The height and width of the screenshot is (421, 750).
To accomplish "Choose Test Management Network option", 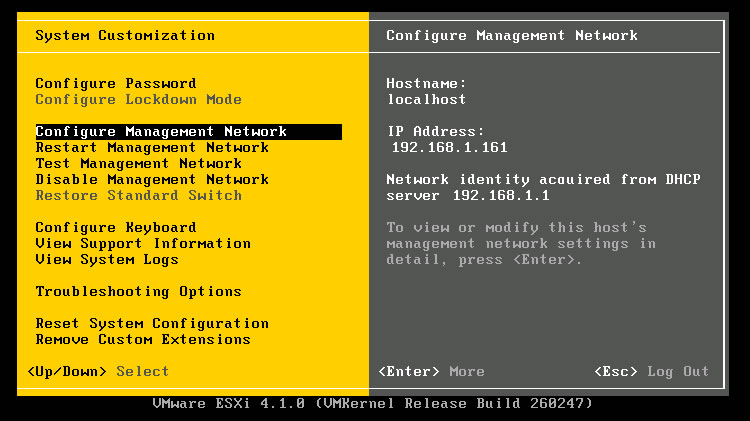I will (138, 164).
